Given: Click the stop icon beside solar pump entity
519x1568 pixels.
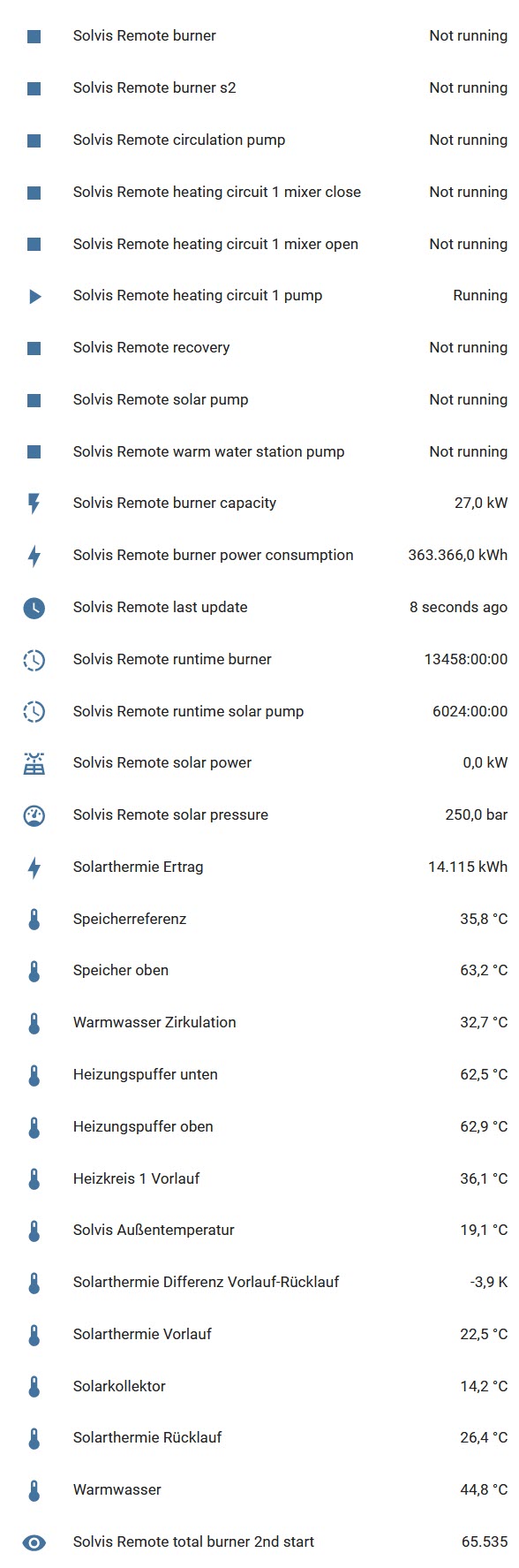Looking at the screenshot, I should (34, 399).
